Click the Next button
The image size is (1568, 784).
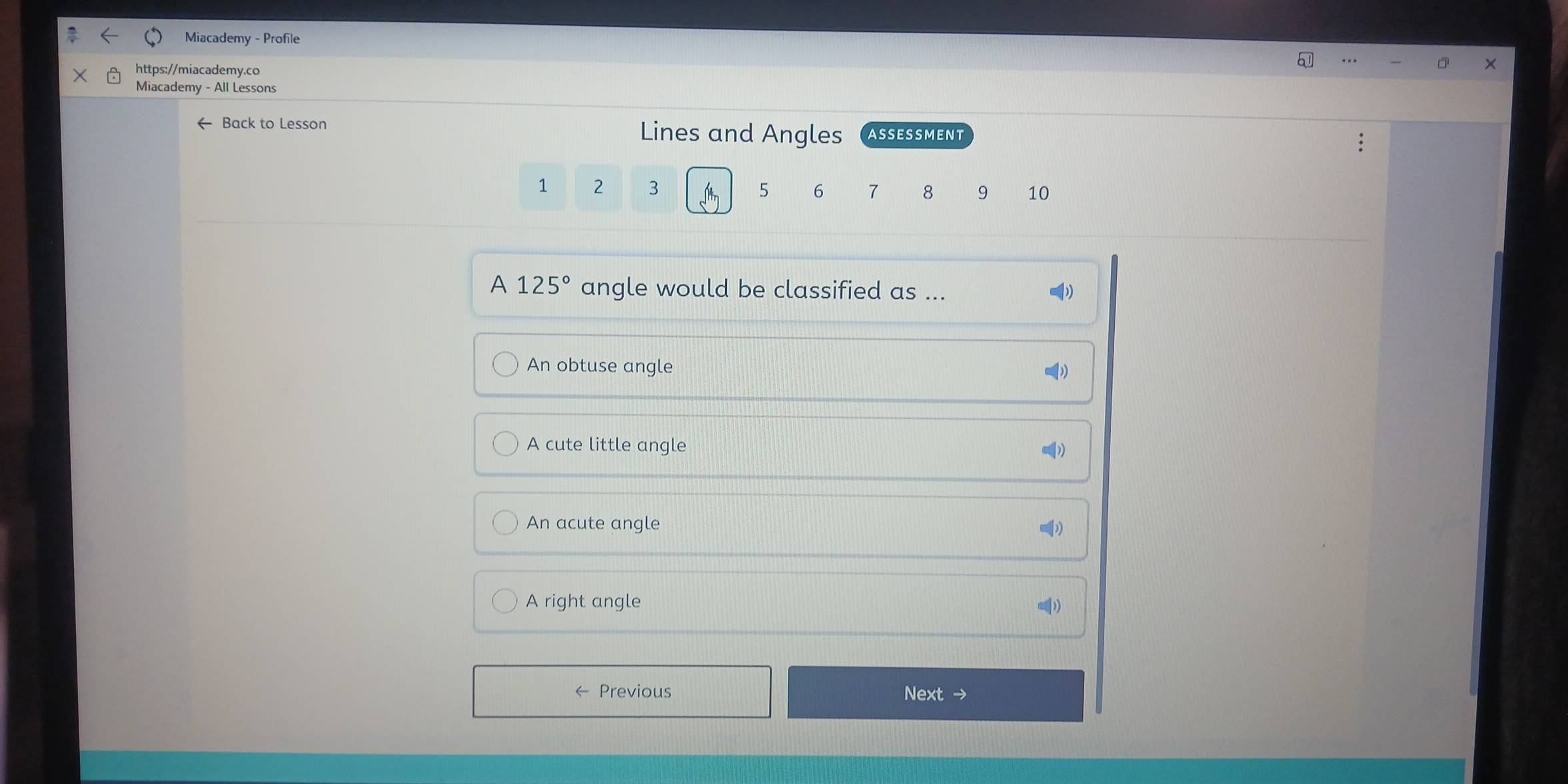click(x=936, y=695)
